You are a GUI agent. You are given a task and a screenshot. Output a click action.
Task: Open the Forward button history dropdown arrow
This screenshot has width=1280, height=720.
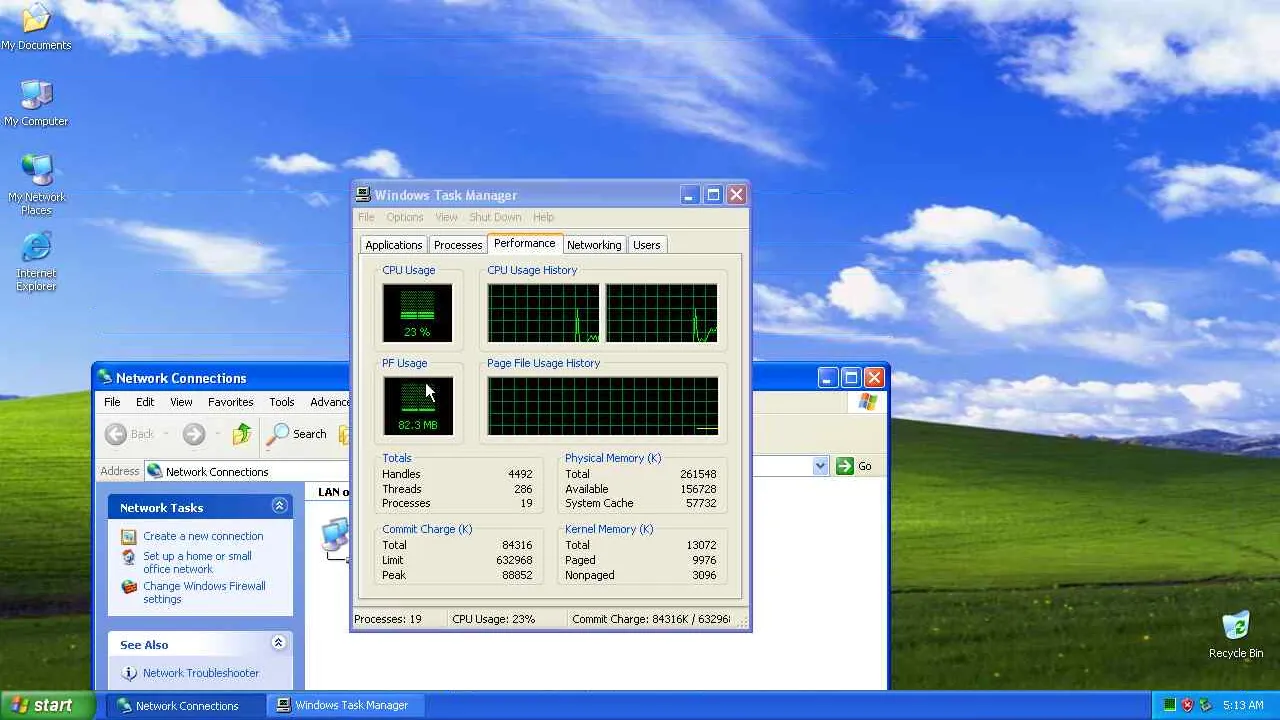coord(217,434)
